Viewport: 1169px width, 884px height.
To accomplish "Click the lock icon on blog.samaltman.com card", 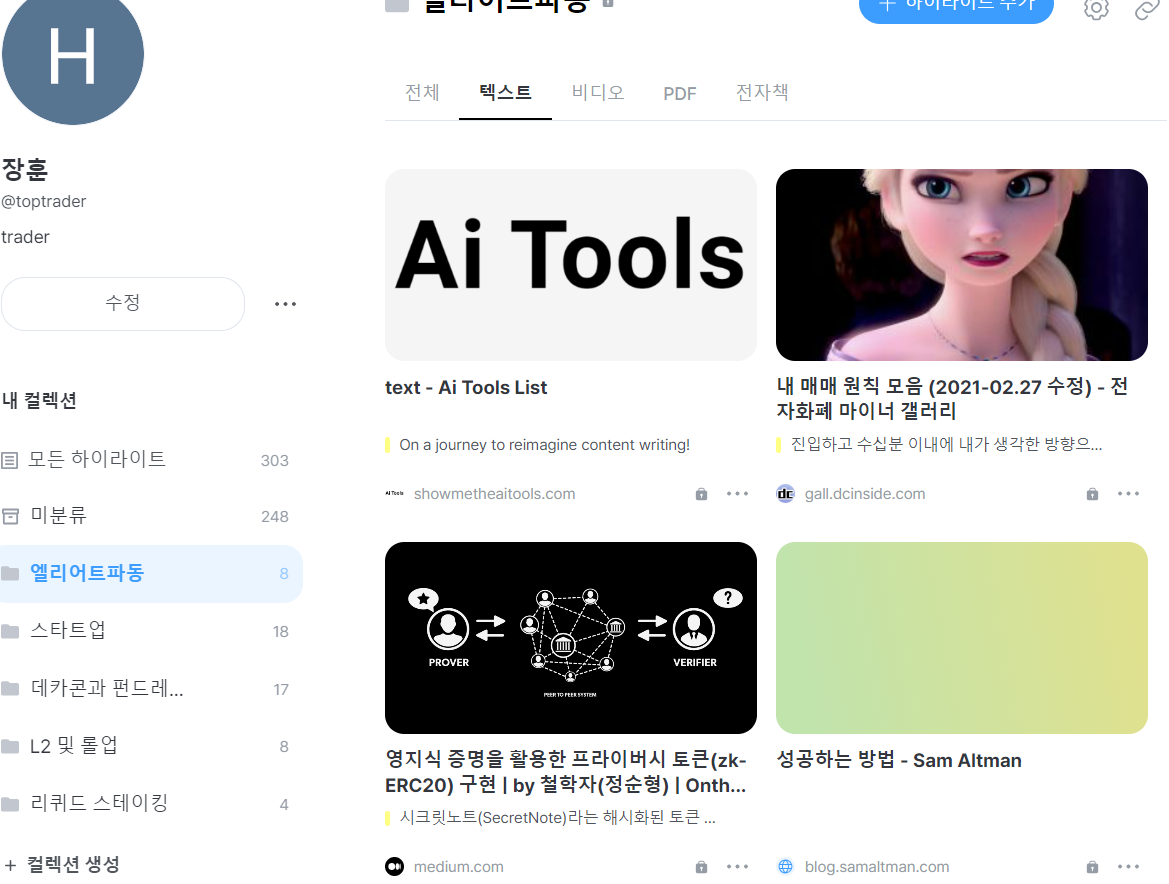I will [x=1091, y=866].
